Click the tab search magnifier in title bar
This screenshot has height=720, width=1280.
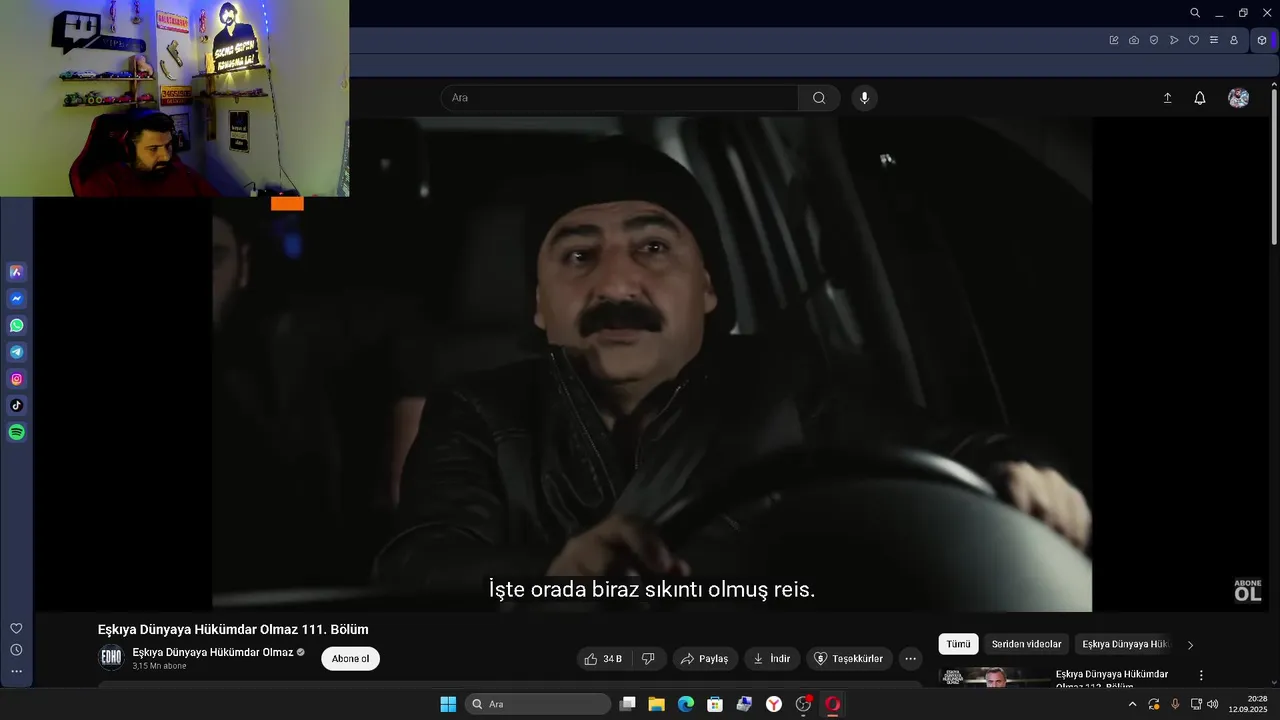pos(1195,13)
